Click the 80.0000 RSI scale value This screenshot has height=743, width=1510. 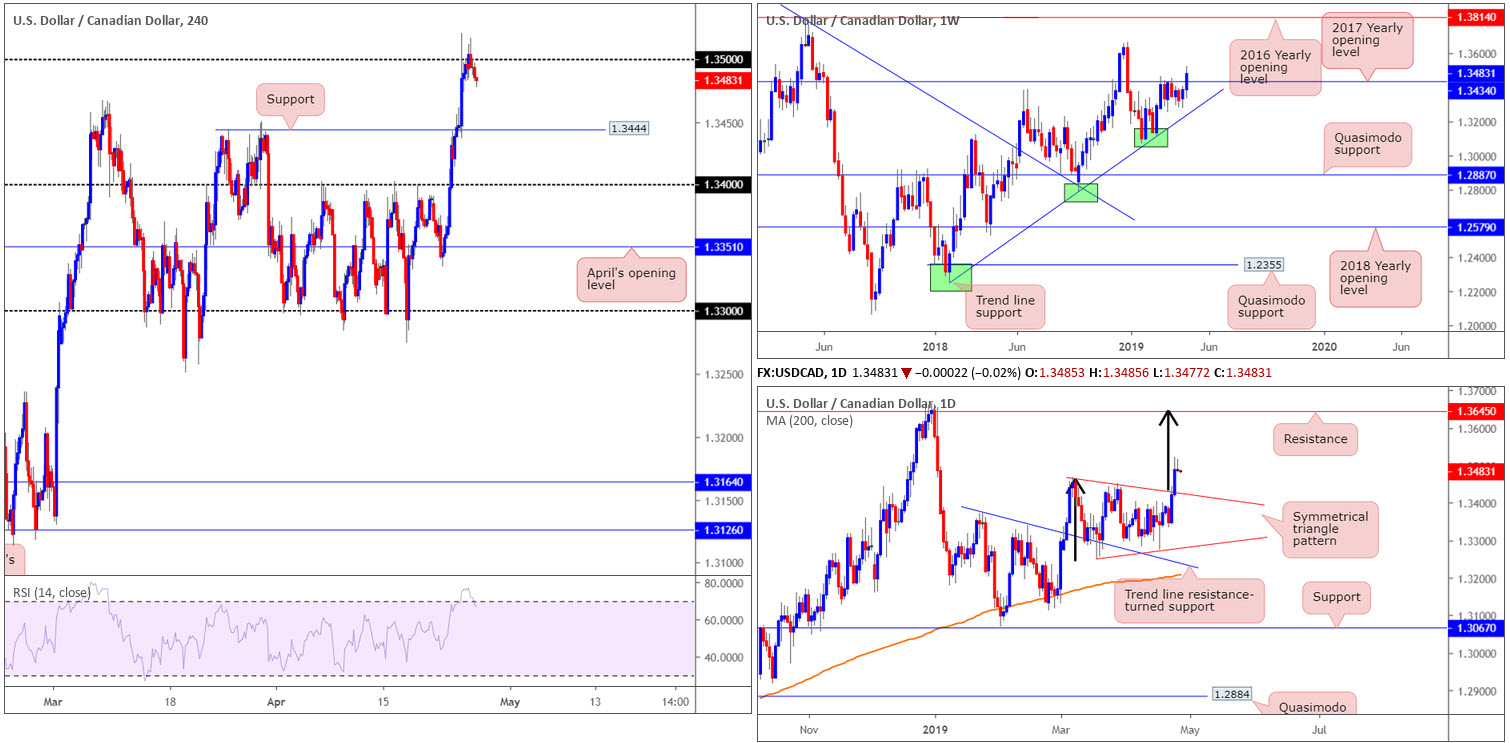(x=725, y=582)
